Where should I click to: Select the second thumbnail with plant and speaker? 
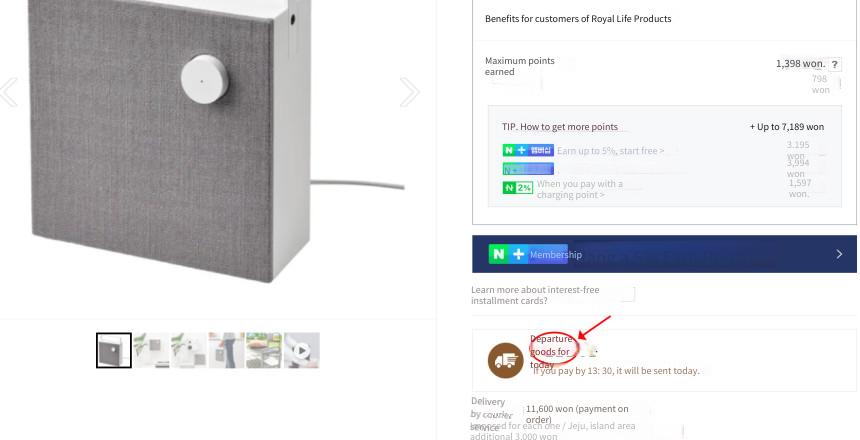pos(151,350)
